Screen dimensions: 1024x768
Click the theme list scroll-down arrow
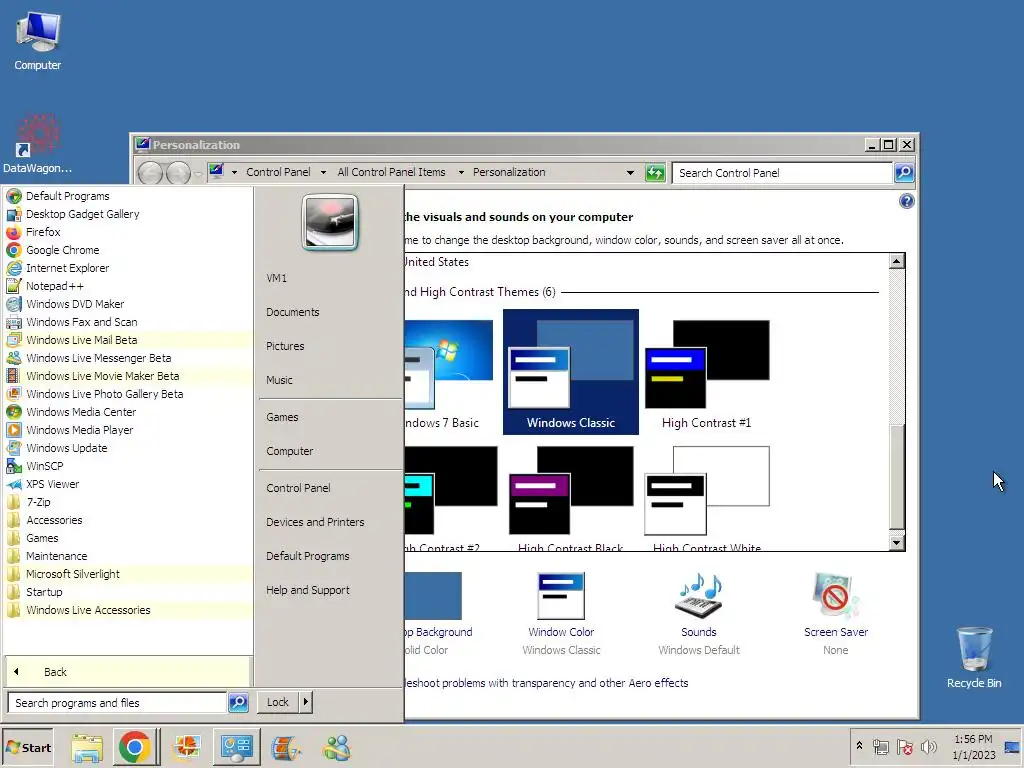pos(897,543)
